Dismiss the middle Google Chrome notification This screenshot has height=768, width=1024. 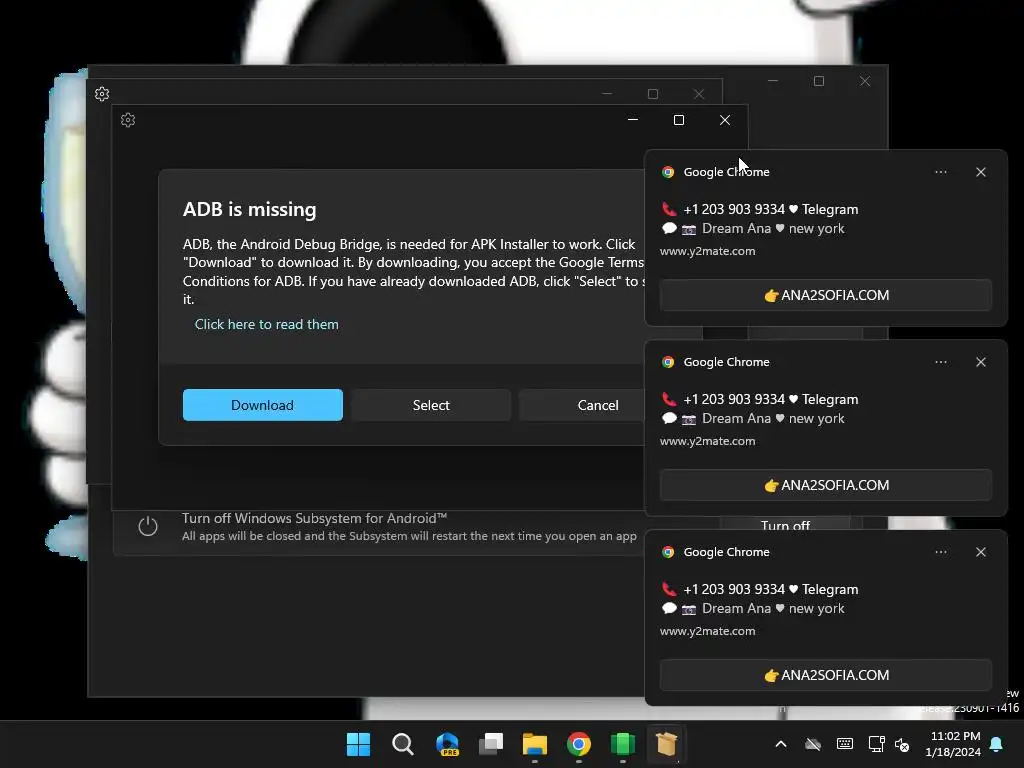pos(981,362)
